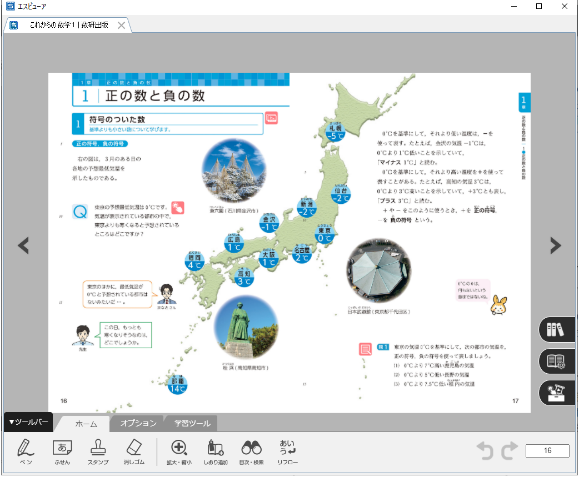The image size is (579, 477).
Task: Select the スタンプ stamp tool
Action: 98,451
